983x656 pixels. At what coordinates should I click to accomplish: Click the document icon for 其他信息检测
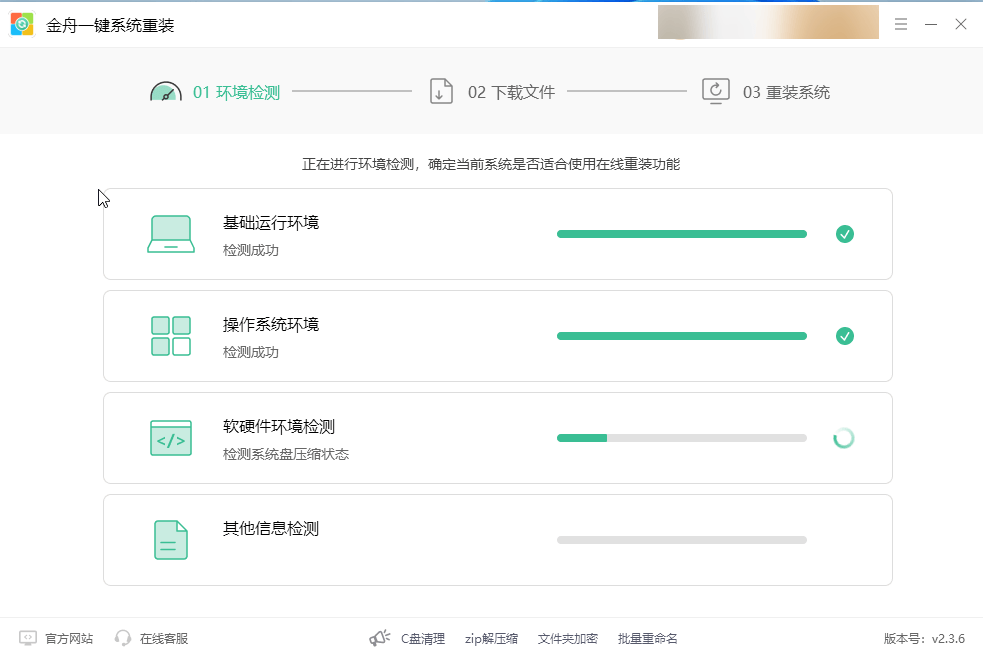click(171, 540)
